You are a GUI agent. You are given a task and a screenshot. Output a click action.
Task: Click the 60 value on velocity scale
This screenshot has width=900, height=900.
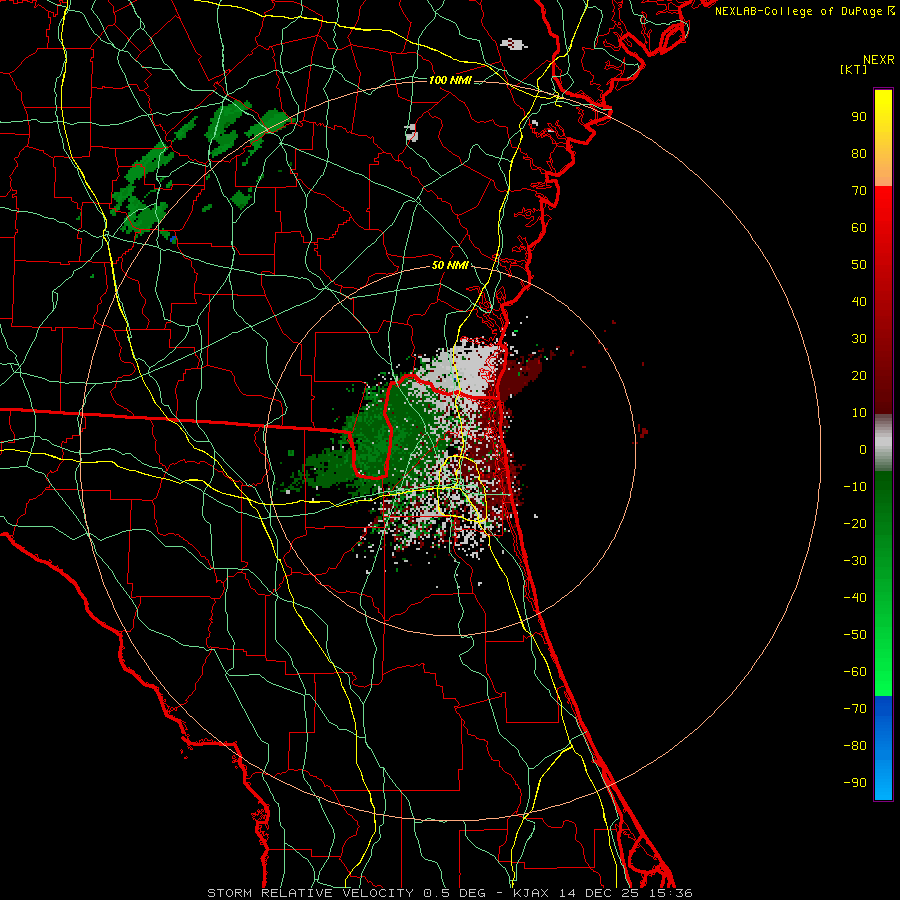click(x=859, y=228)
